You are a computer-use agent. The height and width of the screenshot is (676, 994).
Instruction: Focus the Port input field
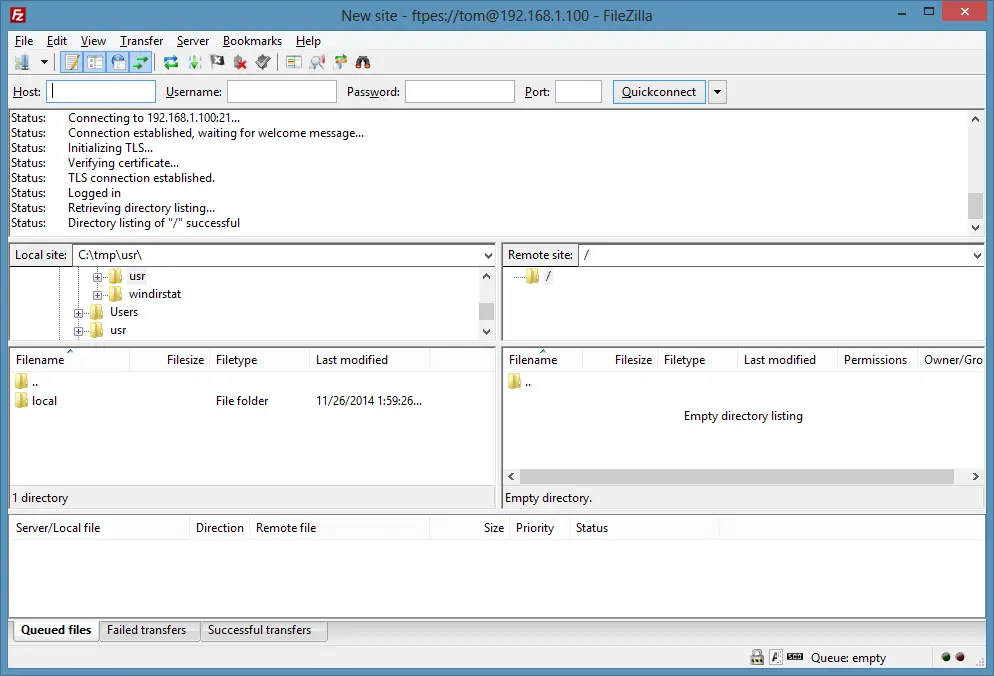pos(578,92)
